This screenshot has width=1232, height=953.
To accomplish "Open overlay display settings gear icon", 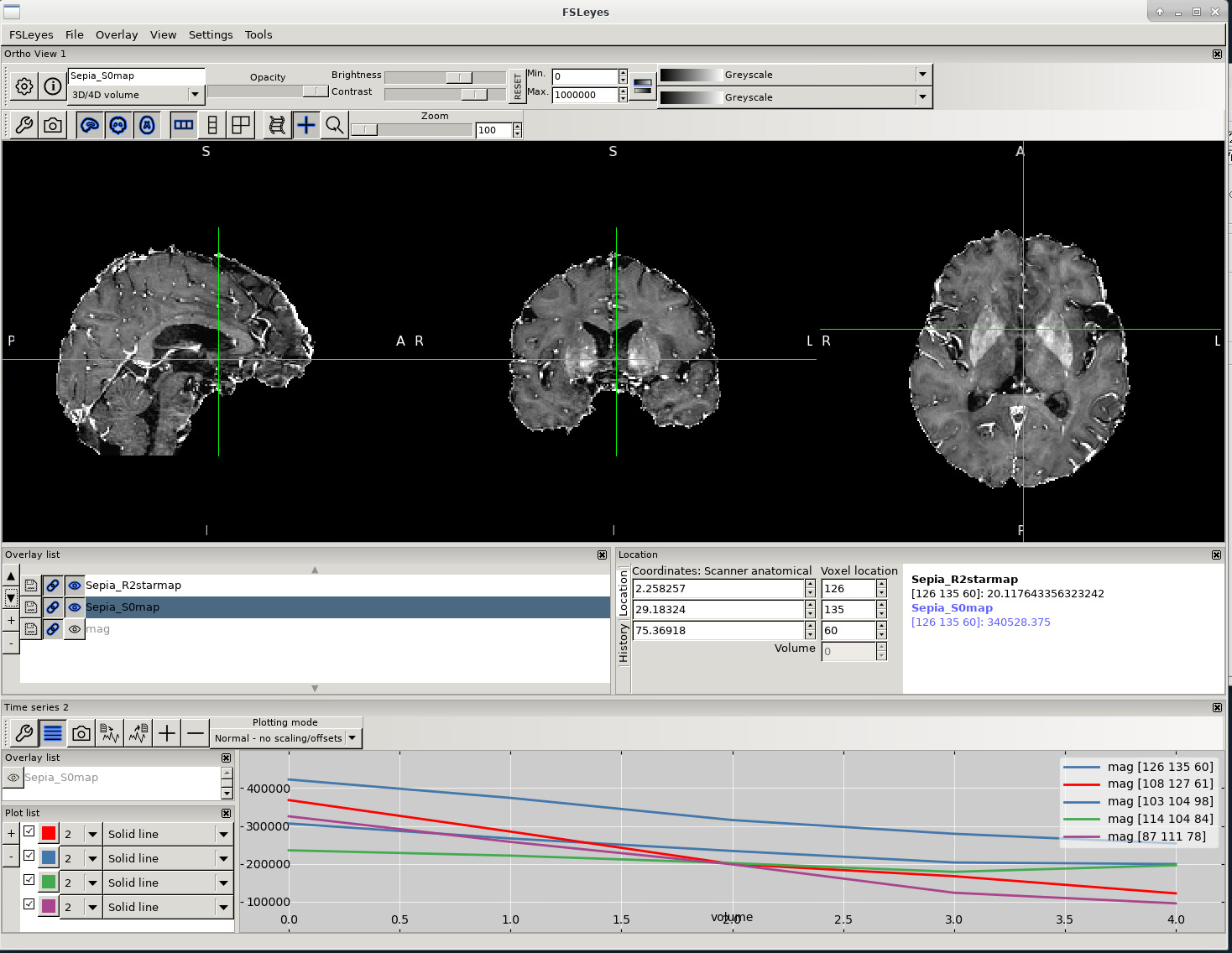I will [24, 86].
